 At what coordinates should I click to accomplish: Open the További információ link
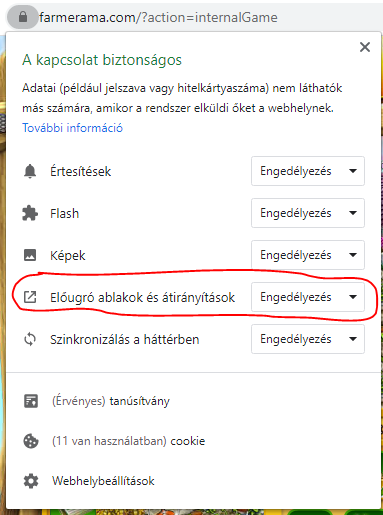click(72, 128)
